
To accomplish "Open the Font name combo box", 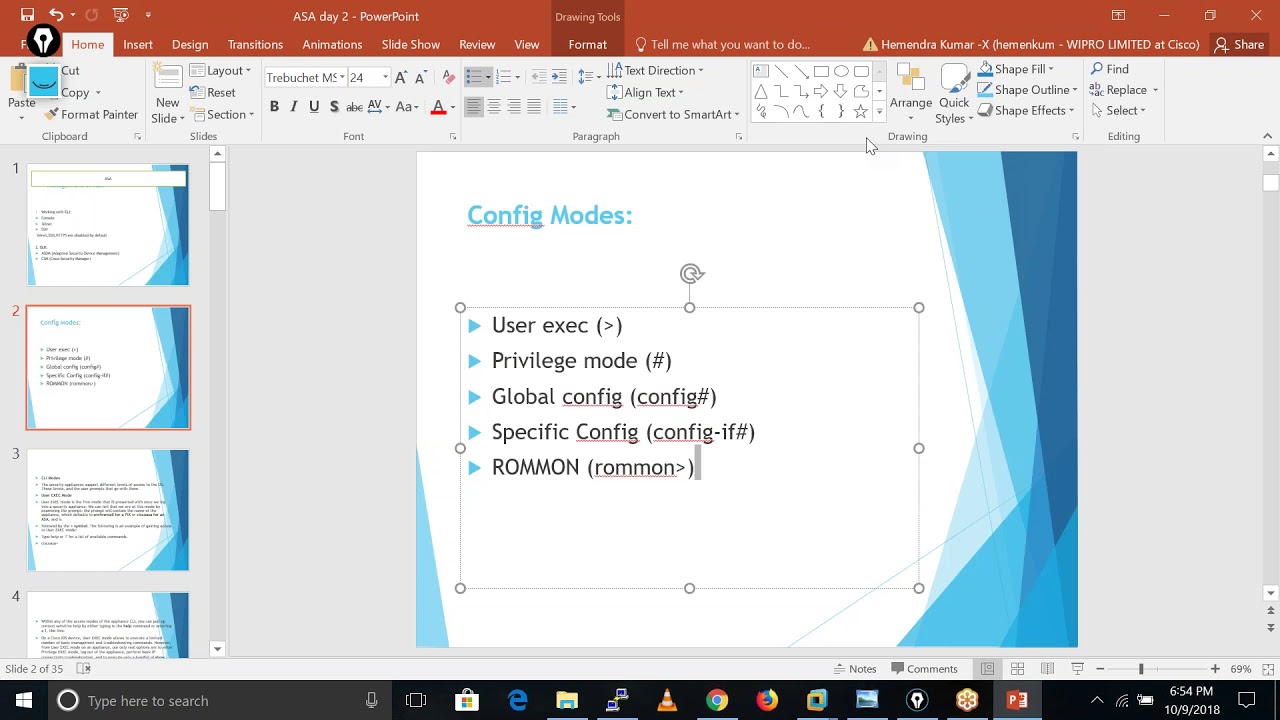I will [x=305, y=77].
